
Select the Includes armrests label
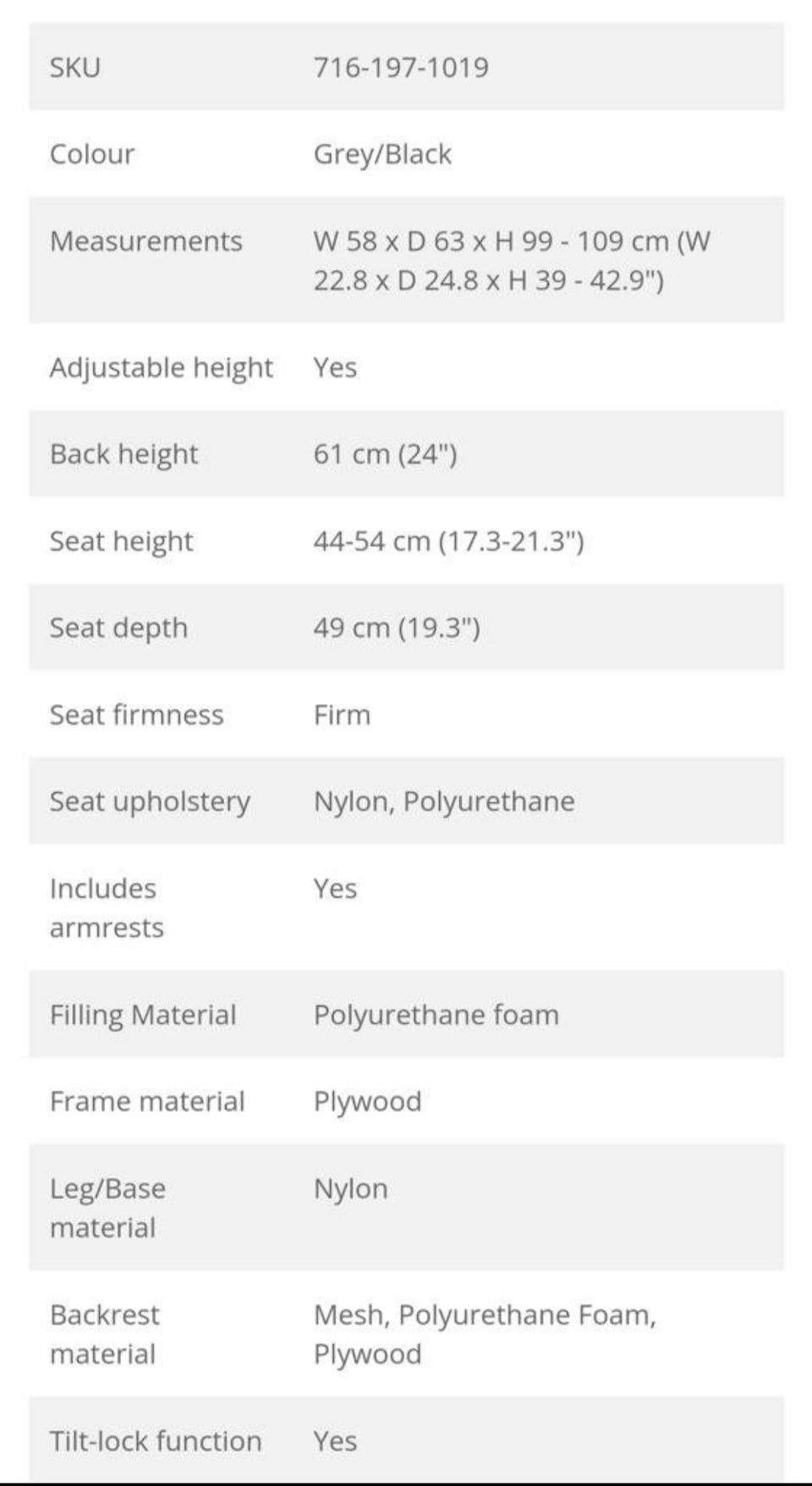coord(107,908)
